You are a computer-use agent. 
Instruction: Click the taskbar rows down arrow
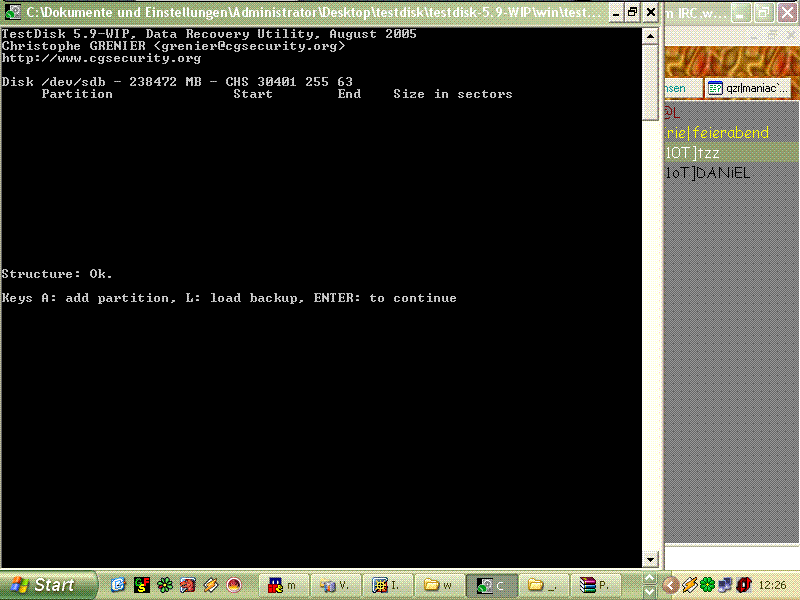click(x=649, y=592)
